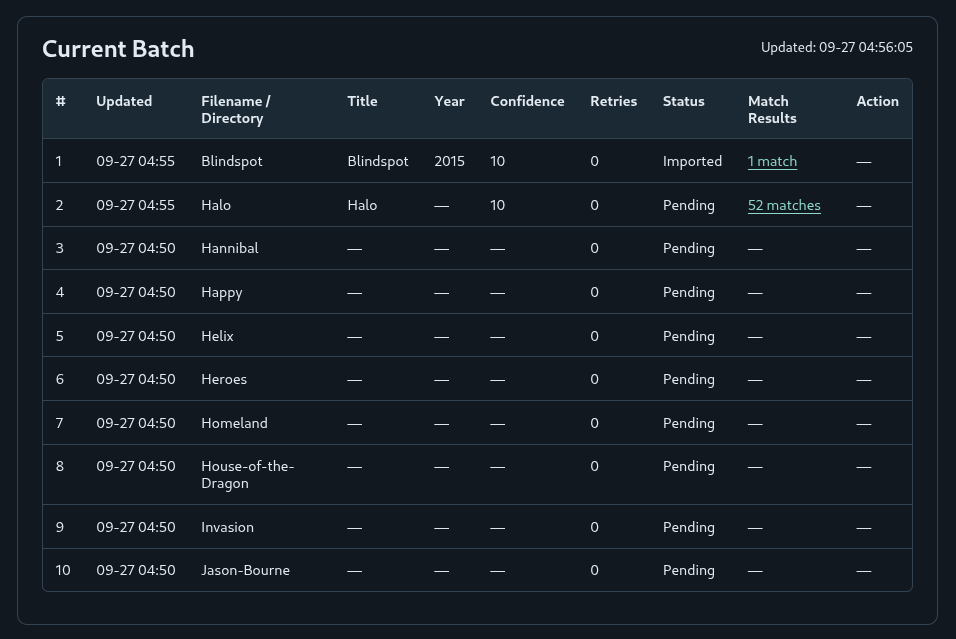Select the 'Heroes' filename cell
956x639 pixels.
(224, 379)
